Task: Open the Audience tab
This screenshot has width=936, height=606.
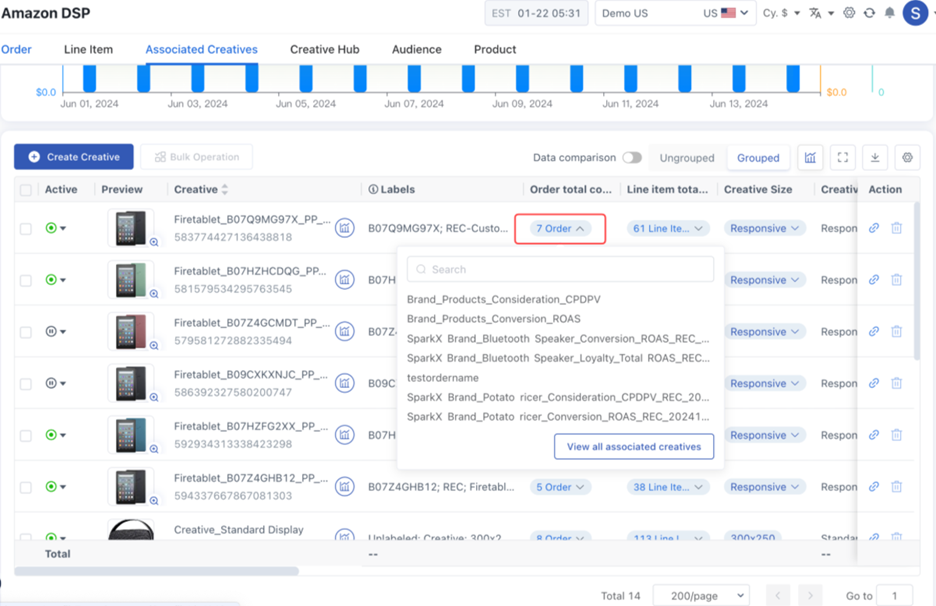Action: click(x=417, y=49)
